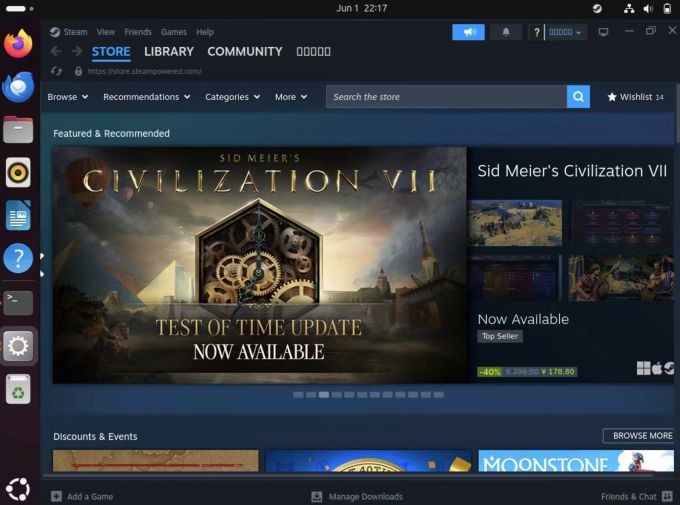Click the blue search magnifier button
680x505 pixels.
pos(578,96)
